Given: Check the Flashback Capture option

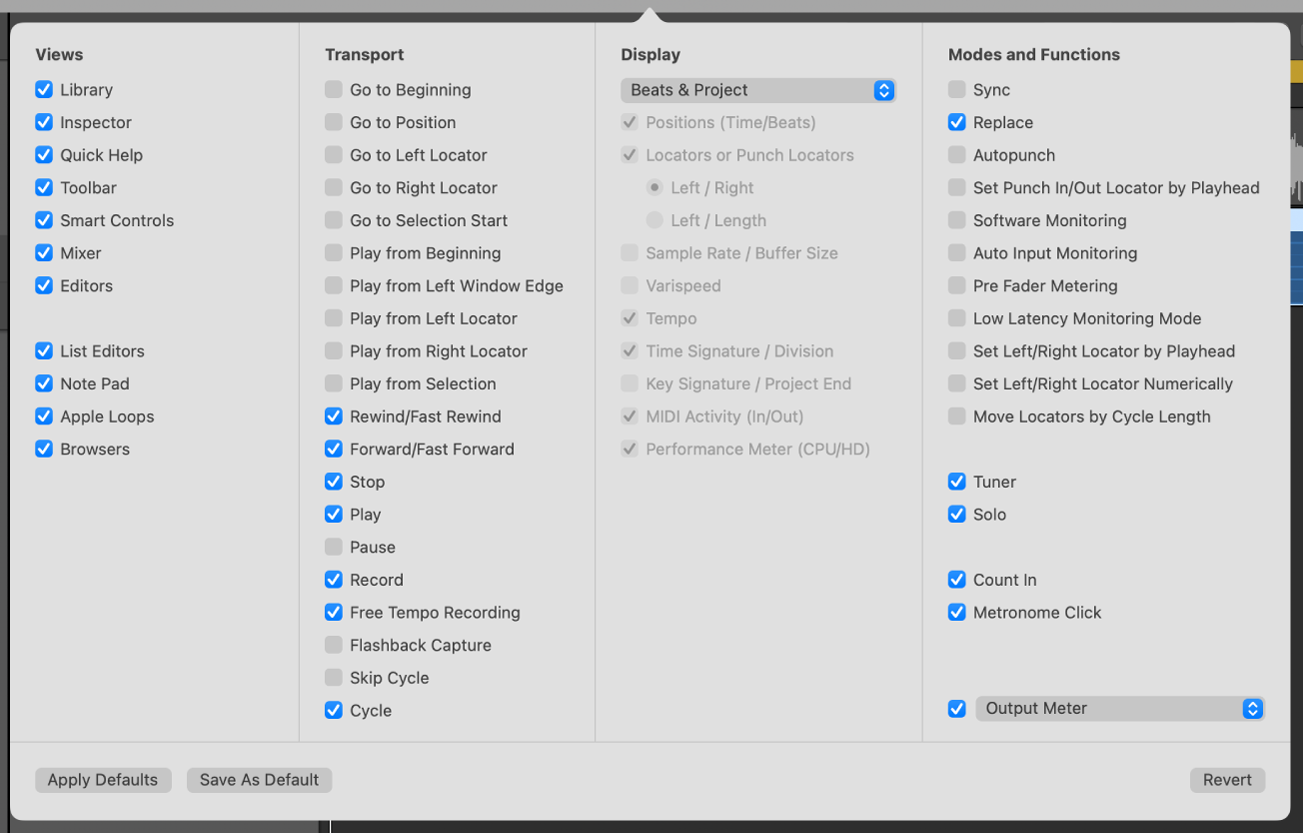Looking at the screenshot, I should (333, 645).
